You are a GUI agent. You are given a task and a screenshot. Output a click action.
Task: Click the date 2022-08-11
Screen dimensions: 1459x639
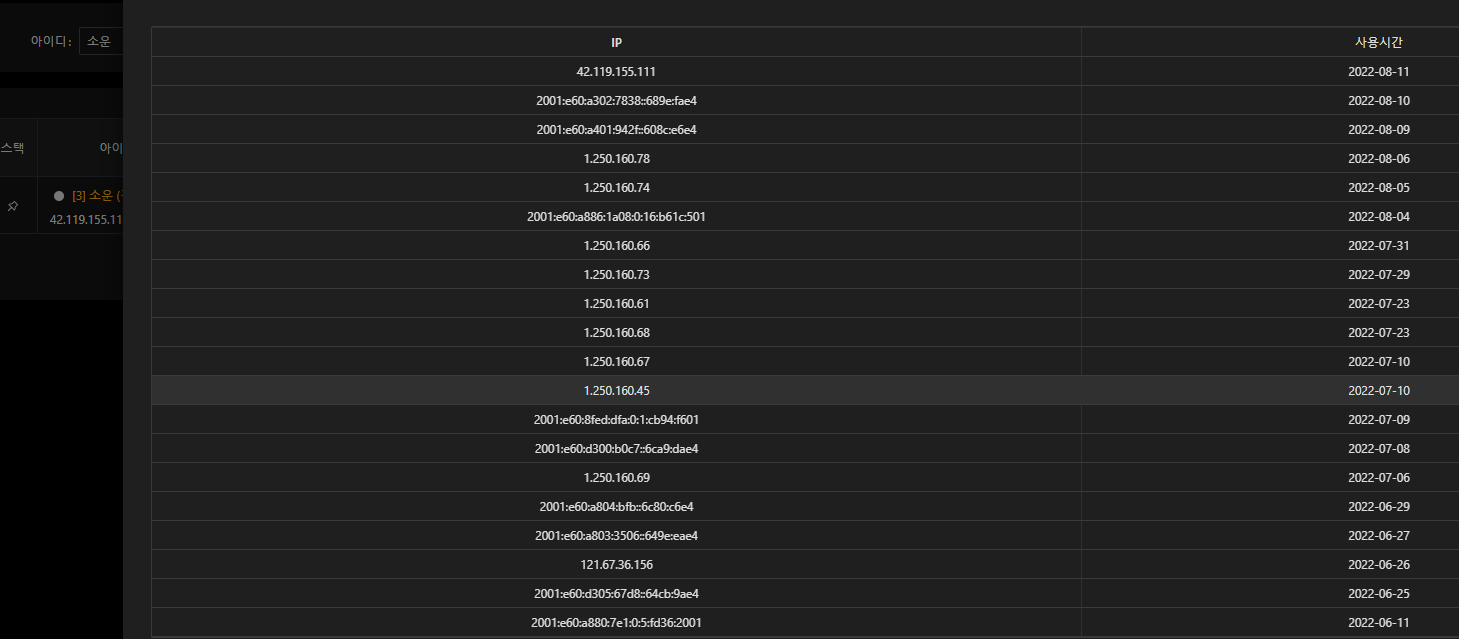pyautogui.click(x=1378, y=71)
